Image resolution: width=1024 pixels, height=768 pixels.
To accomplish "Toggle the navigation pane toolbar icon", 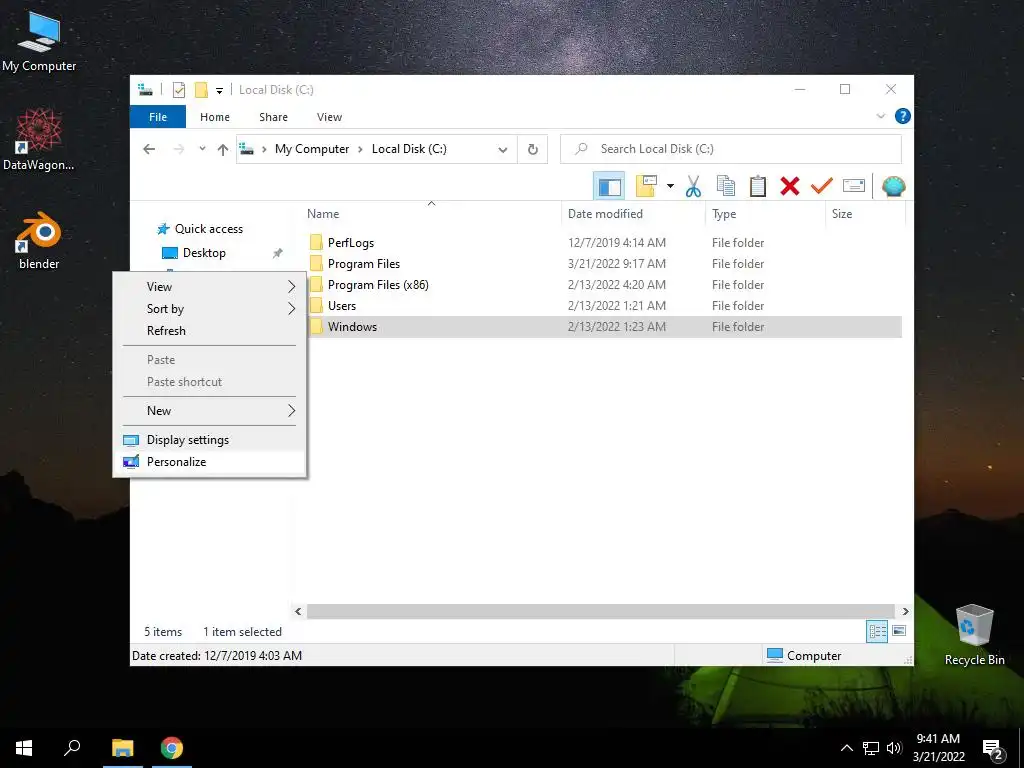I will click(x=609, y=186).
